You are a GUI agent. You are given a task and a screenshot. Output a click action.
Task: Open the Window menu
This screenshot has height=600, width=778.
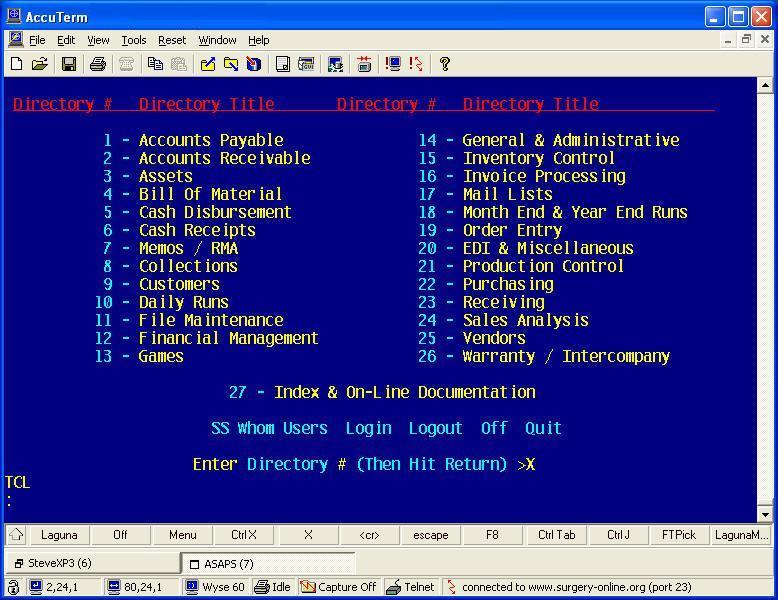(217, 40)
